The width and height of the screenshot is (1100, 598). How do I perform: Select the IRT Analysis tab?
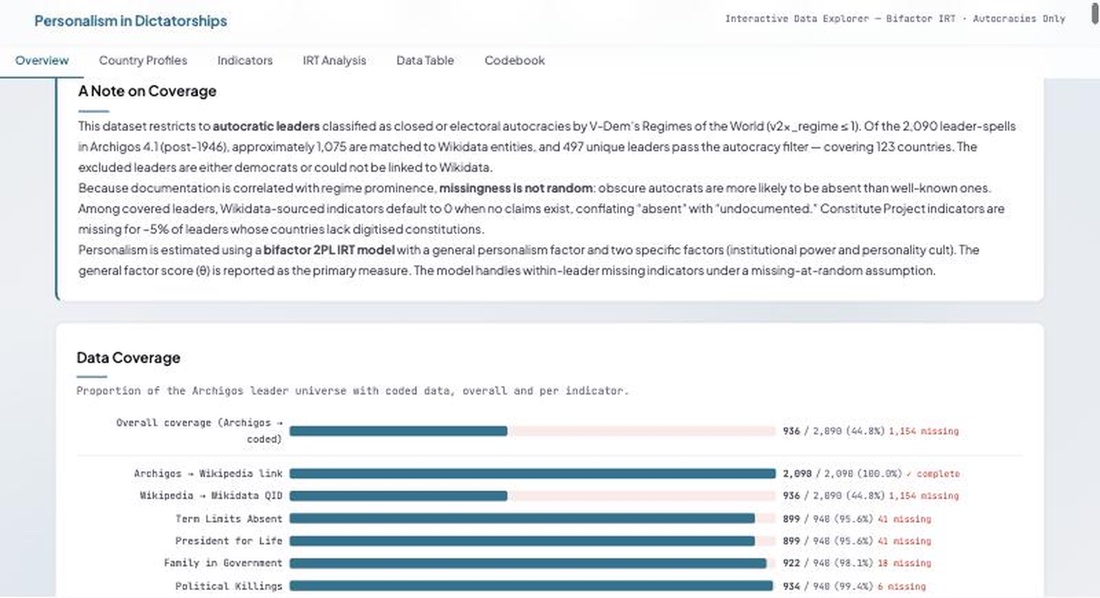(x=335, y=60)
